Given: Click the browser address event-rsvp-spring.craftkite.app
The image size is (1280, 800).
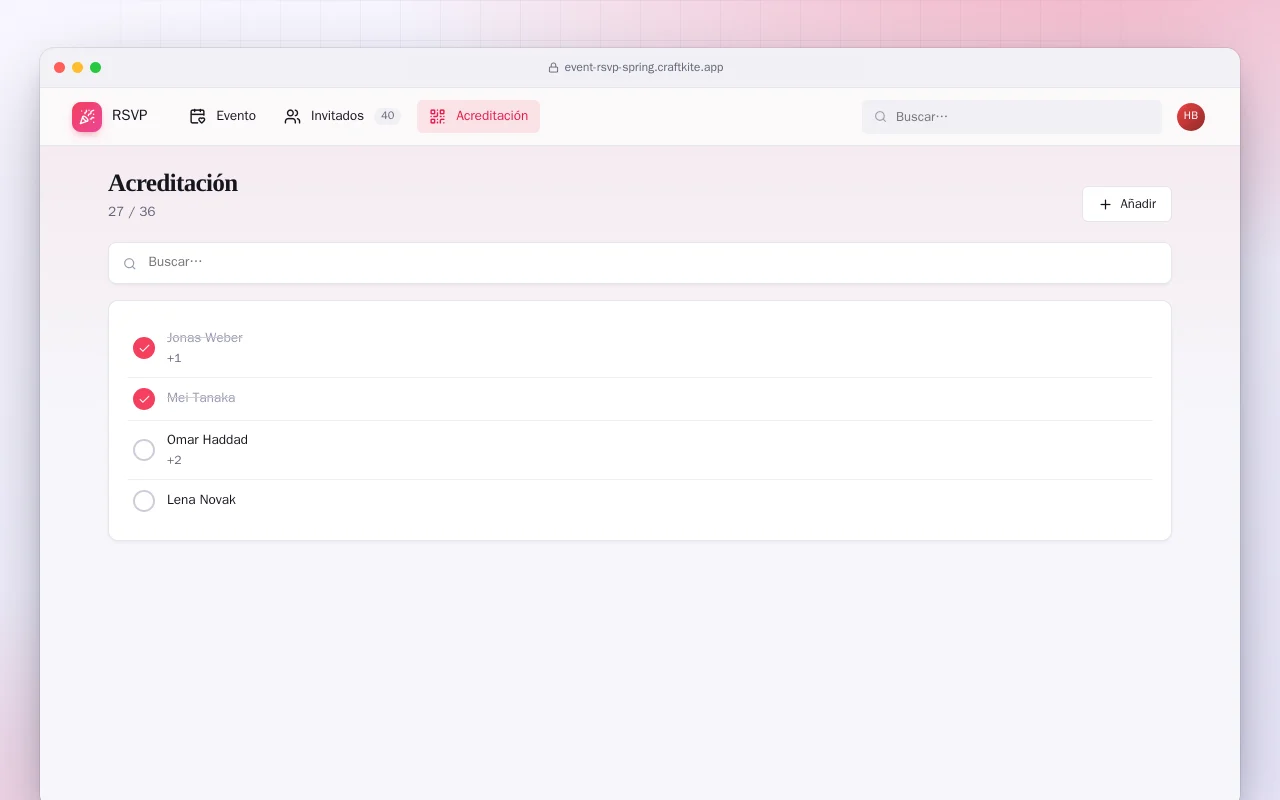Looking at the screenshot, I should point(644,68).
